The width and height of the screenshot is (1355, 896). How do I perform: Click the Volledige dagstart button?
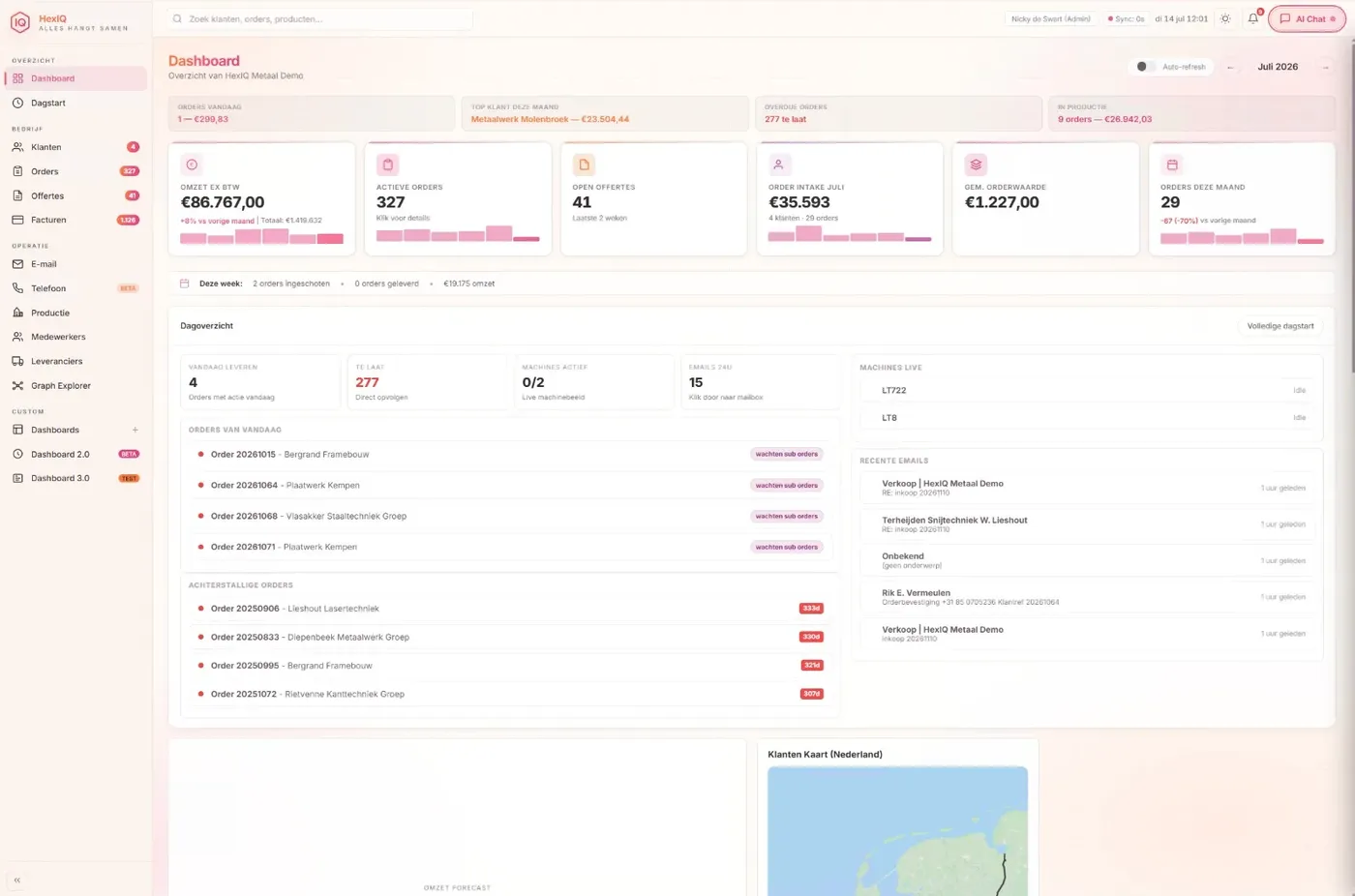[x=1280, y=326]
